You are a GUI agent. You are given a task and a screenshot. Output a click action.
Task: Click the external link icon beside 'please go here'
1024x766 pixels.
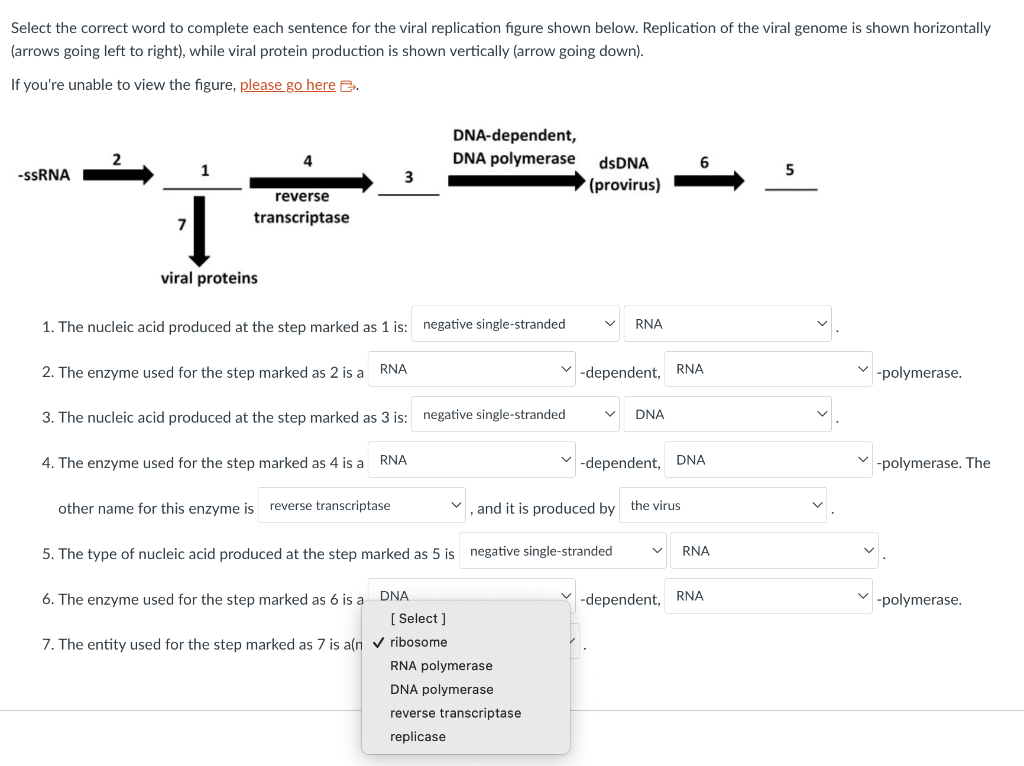[348, 86]
